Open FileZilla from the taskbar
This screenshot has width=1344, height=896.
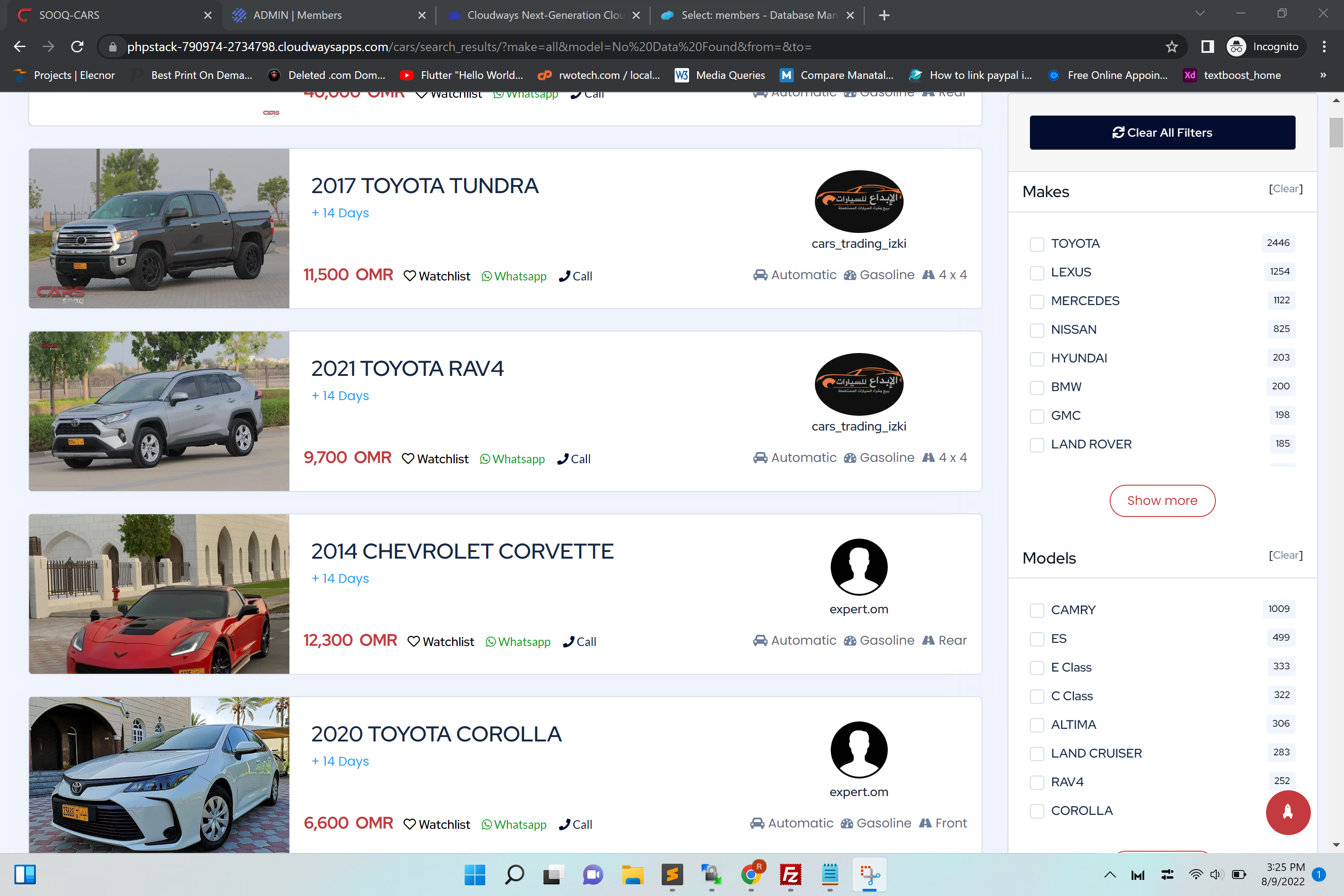(x=790, y=875)
